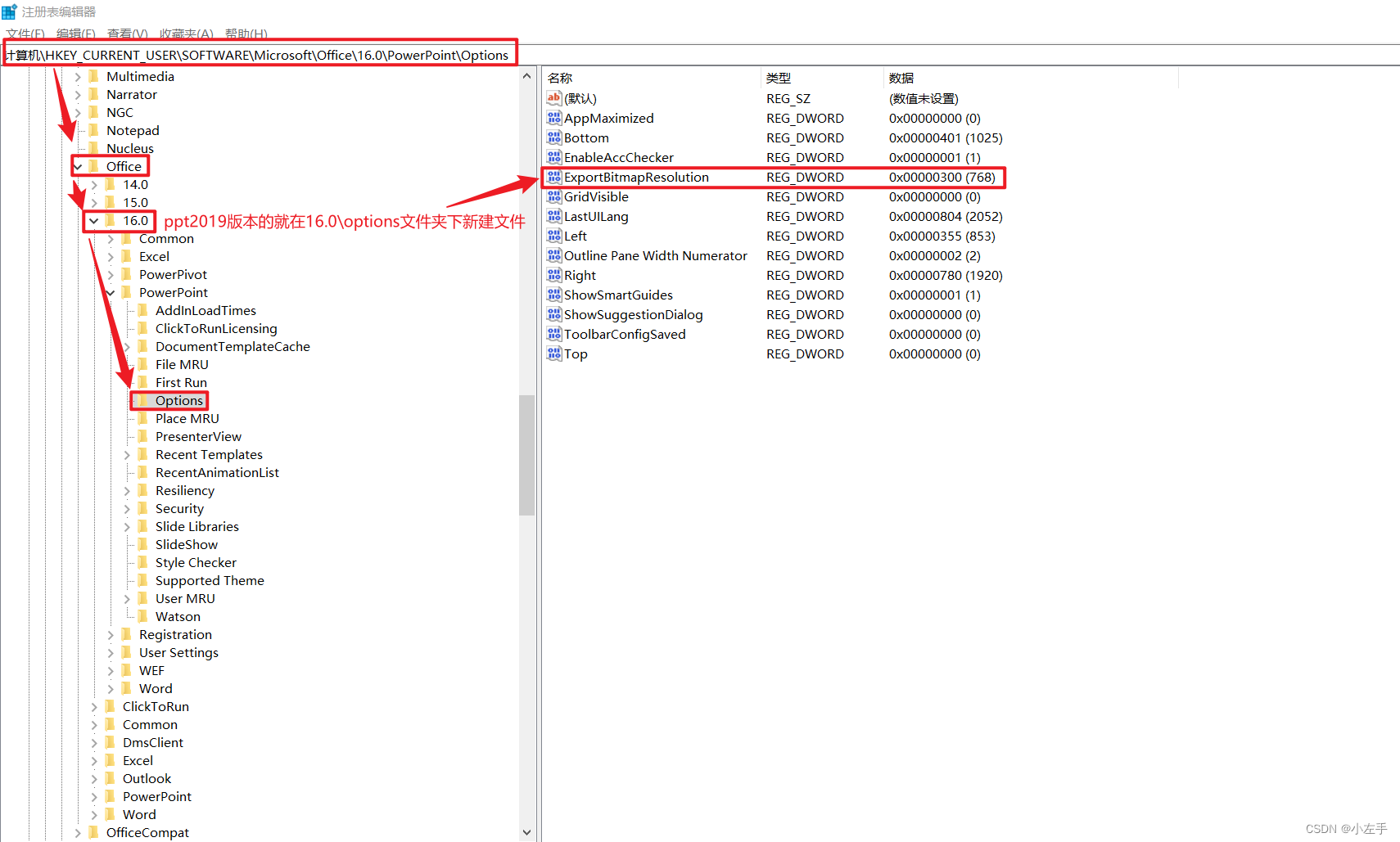This screenshot has height=842, width=1400.
Task: Collapse the PowerPoint key under 16.0
Action: pyautogui.click(x=111, y=292)
